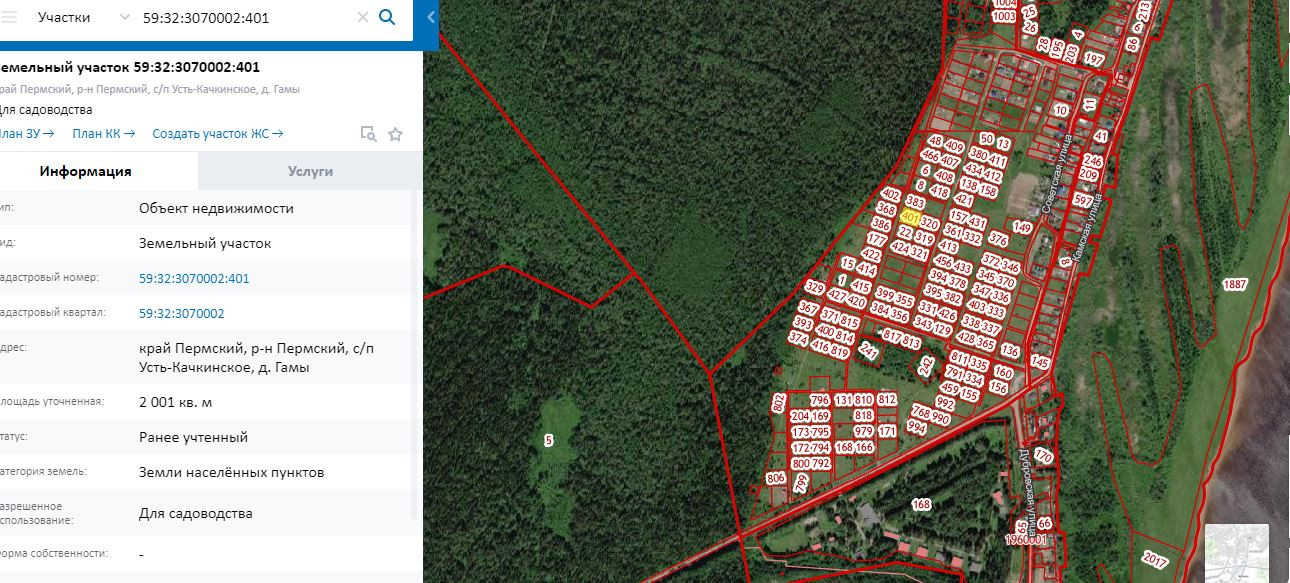
Task: Click the info panel vertical scrollbar
Action: pos(417,355)
